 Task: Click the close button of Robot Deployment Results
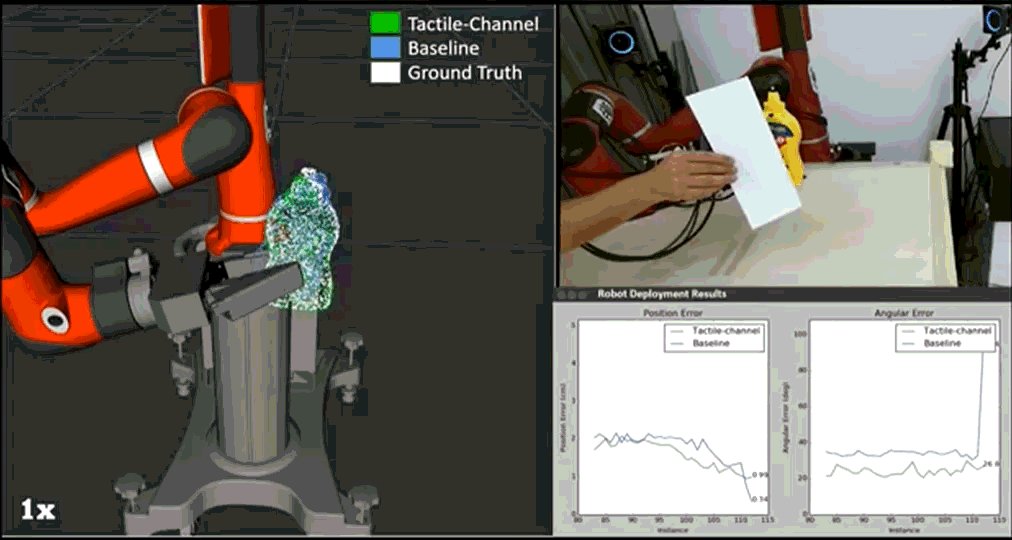coord(562,294)
